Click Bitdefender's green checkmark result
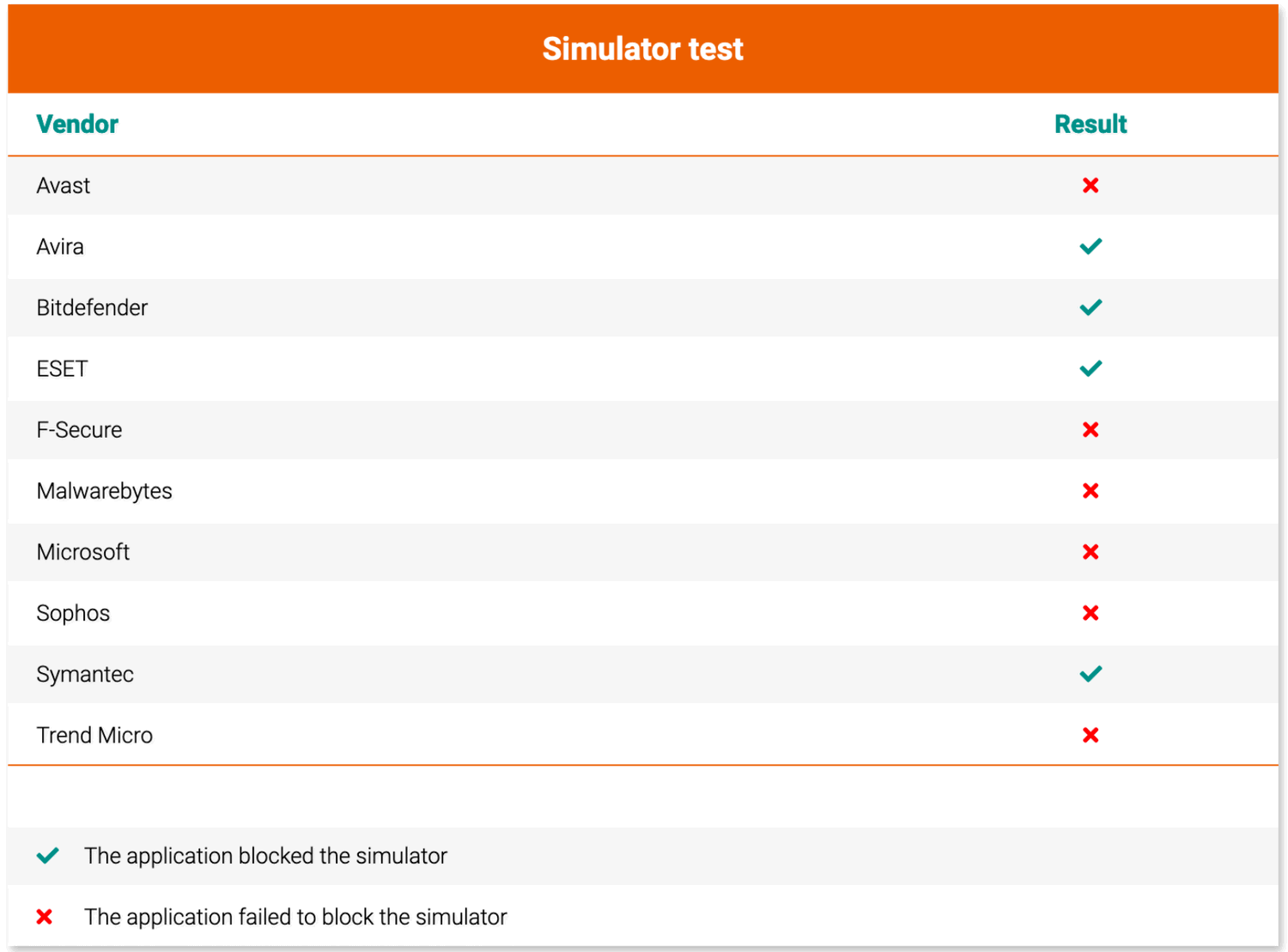This screenshot has width=1288, height=952. point(1091,307)
